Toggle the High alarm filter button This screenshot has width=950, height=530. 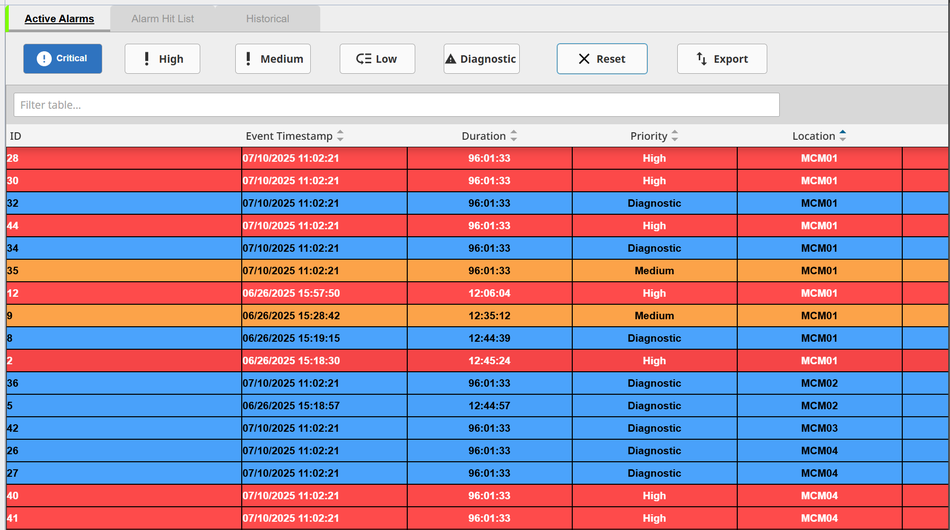162,59
